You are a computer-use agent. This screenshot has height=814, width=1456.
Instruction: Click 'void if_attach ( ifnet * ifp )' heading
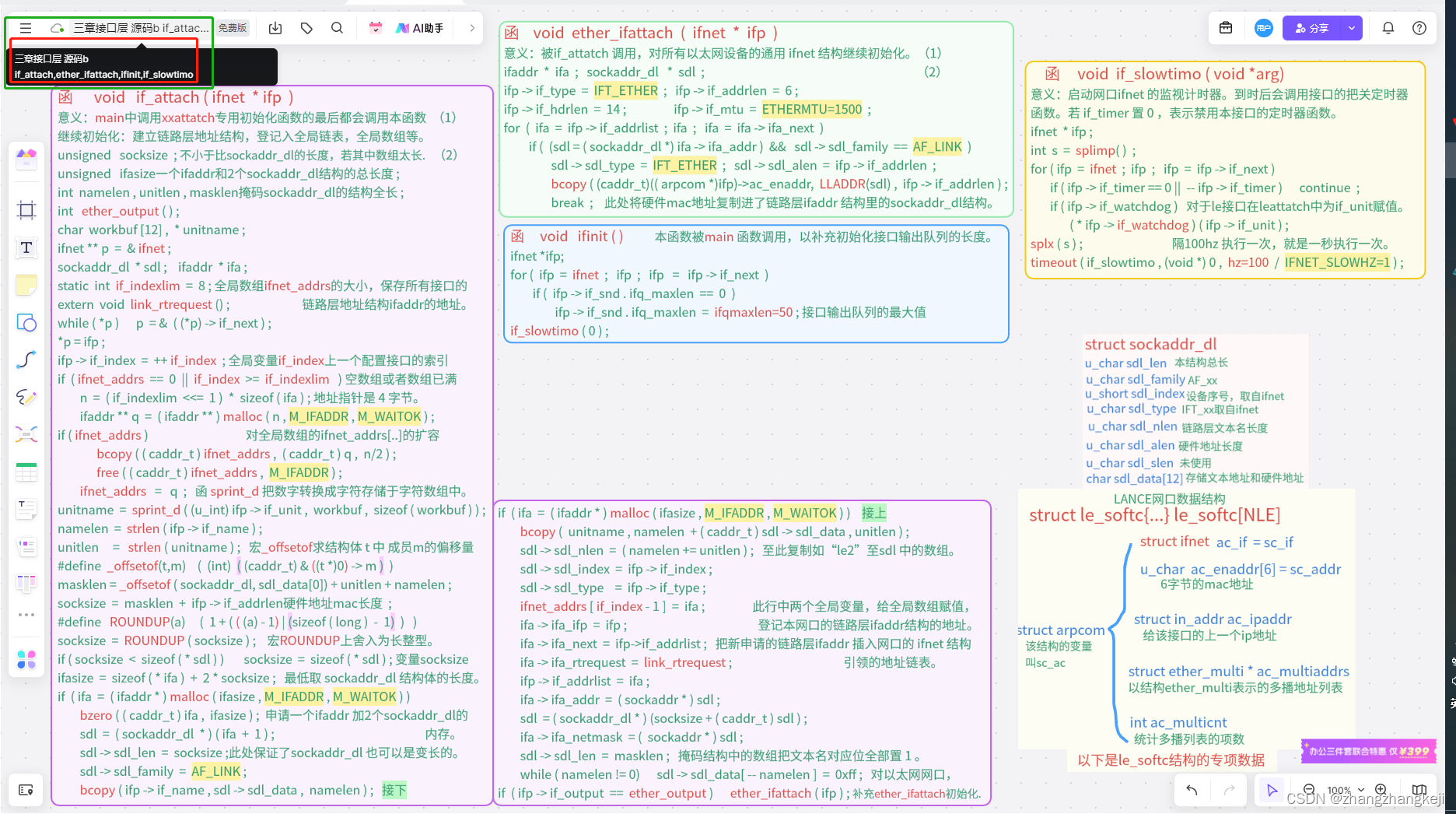click(x=194, y=97)
